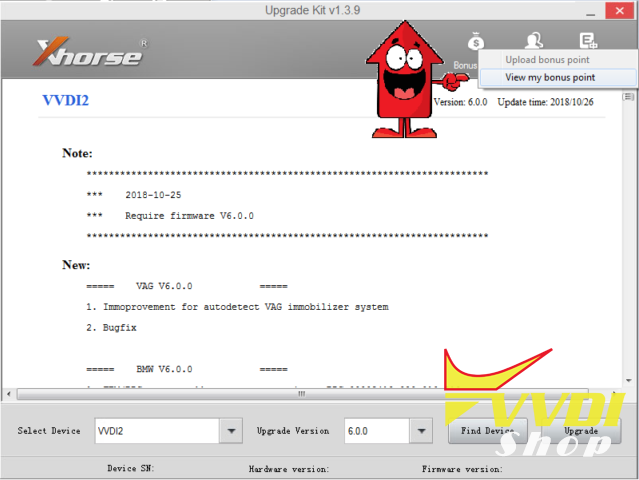Click the 'Upgrade Version' label
639x480 pixels.
[293, 431]
